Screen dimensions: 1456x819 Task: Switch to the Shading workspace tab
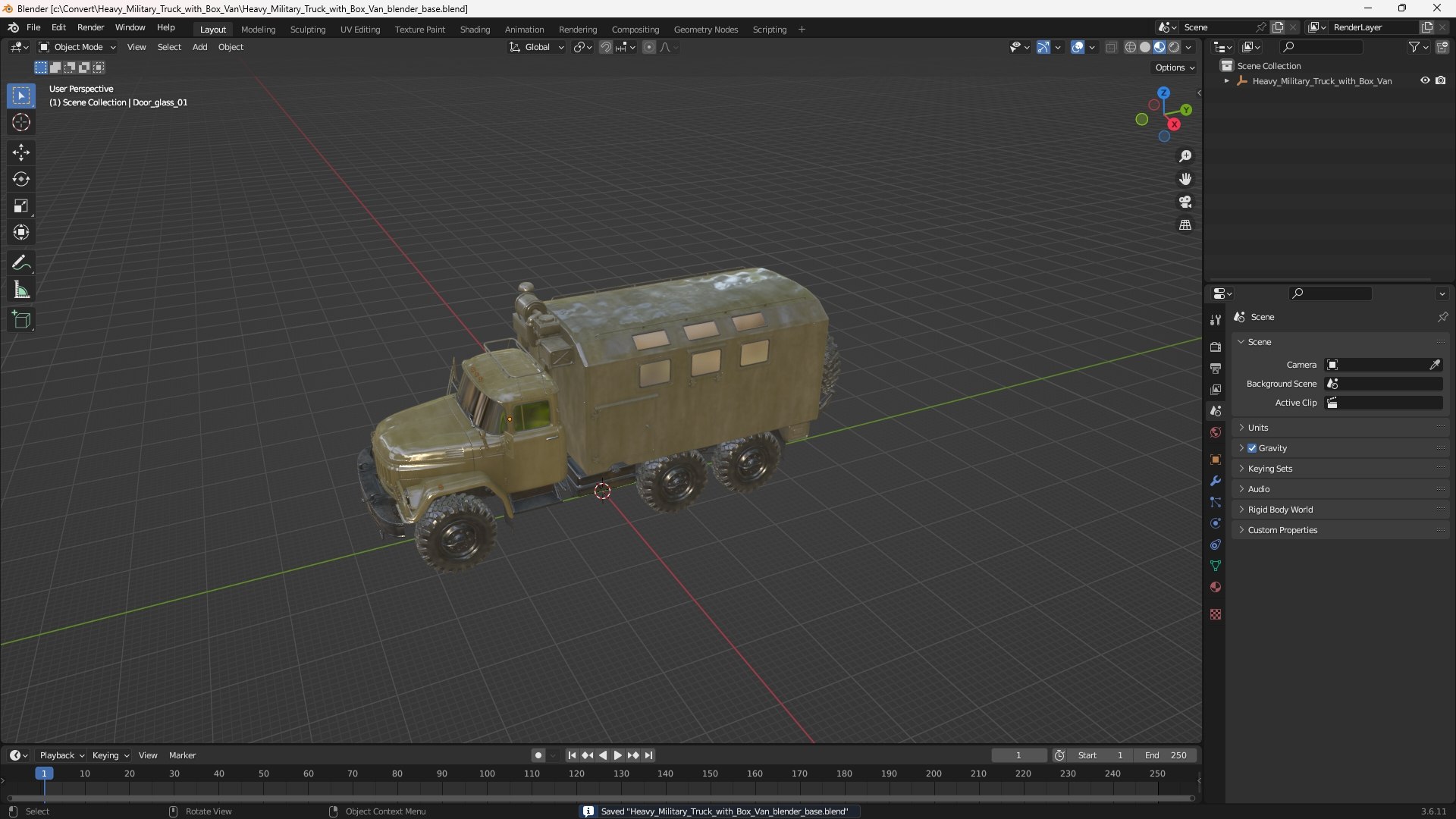[x=475, y=30]
